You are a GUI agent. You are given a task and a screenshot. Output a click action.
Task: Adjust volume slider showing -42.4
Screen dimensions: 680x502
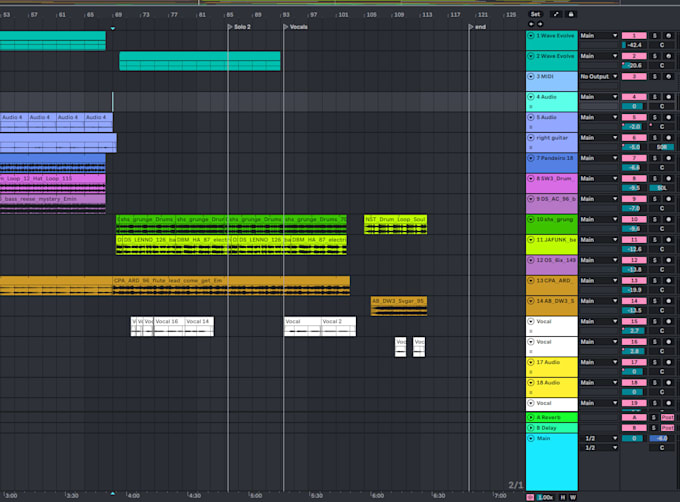coord(634,45)
